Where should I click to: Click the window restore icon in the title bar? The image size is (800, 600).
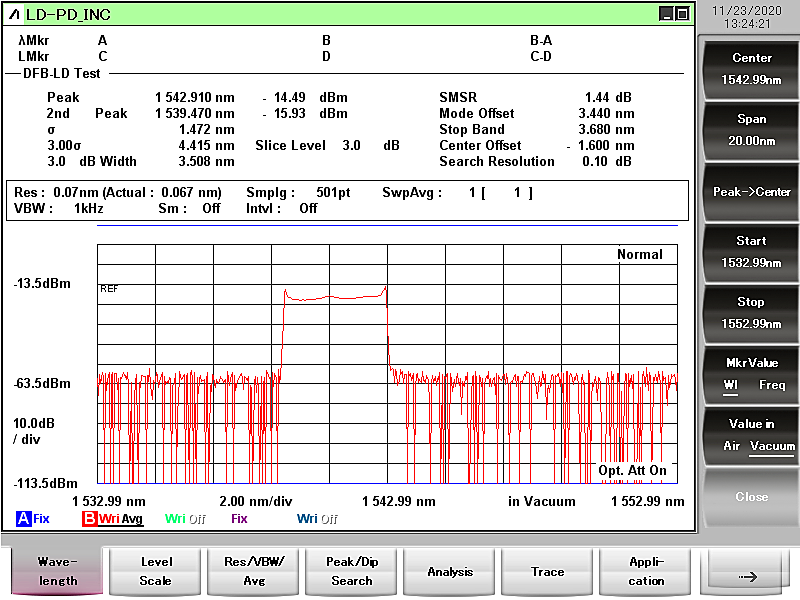tap(681, 14)
